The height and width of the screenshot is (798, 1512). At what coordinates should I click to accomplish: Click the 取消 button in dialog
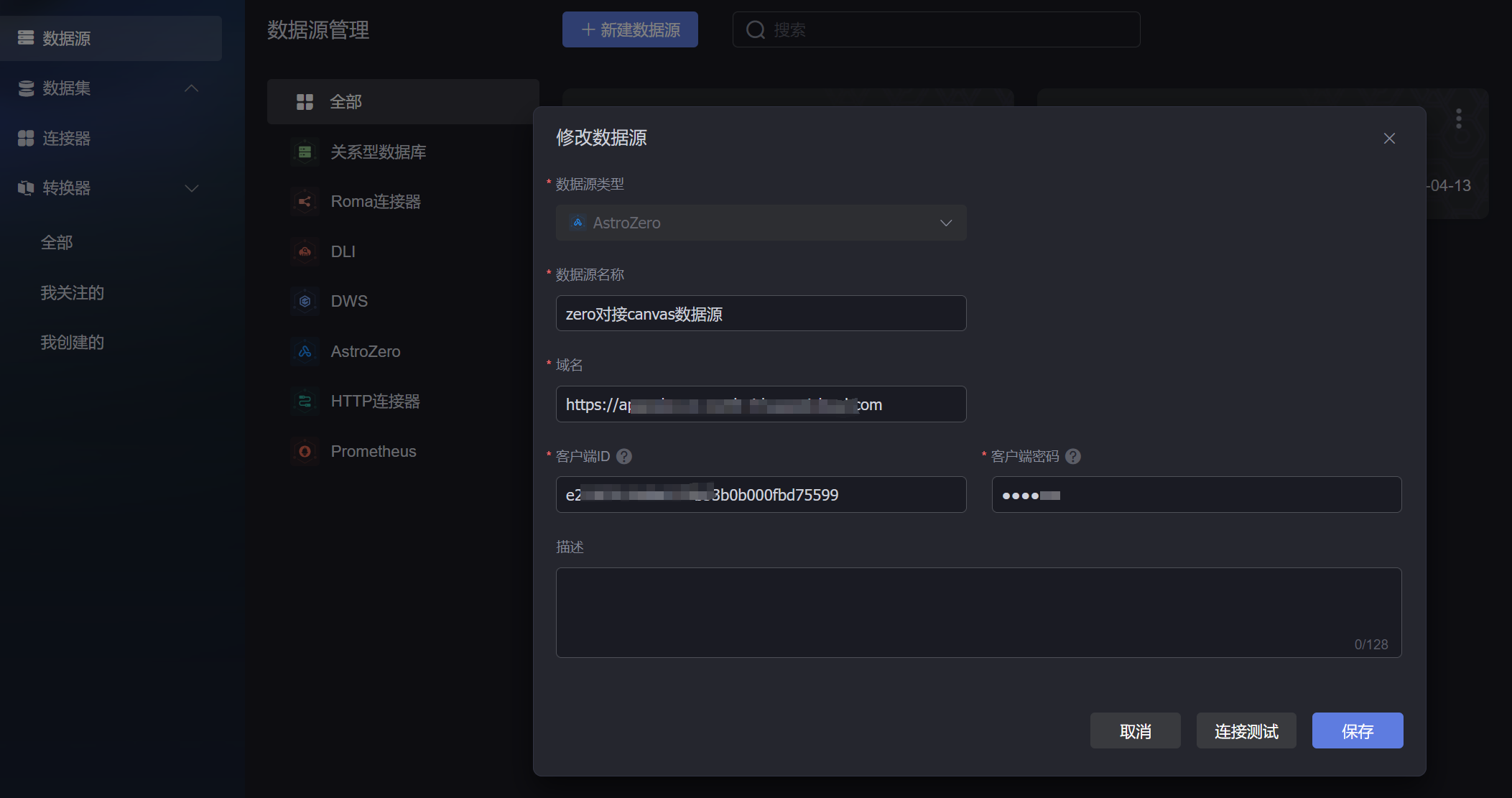1135,731
